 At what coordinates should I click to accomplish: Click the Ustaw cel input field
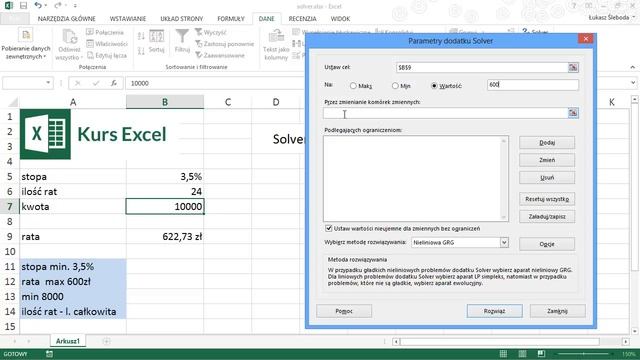[x=482, y=67]
